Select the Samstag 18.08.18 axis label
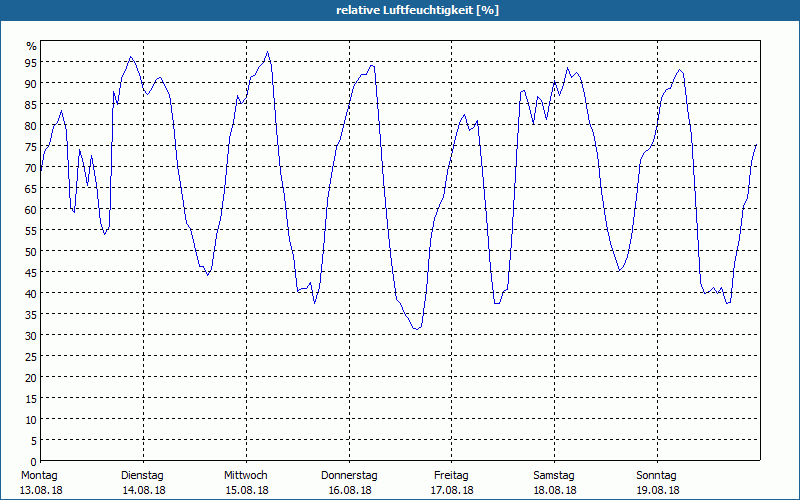Viewport: 800px width, 500px height. click(x=555, y=483)
